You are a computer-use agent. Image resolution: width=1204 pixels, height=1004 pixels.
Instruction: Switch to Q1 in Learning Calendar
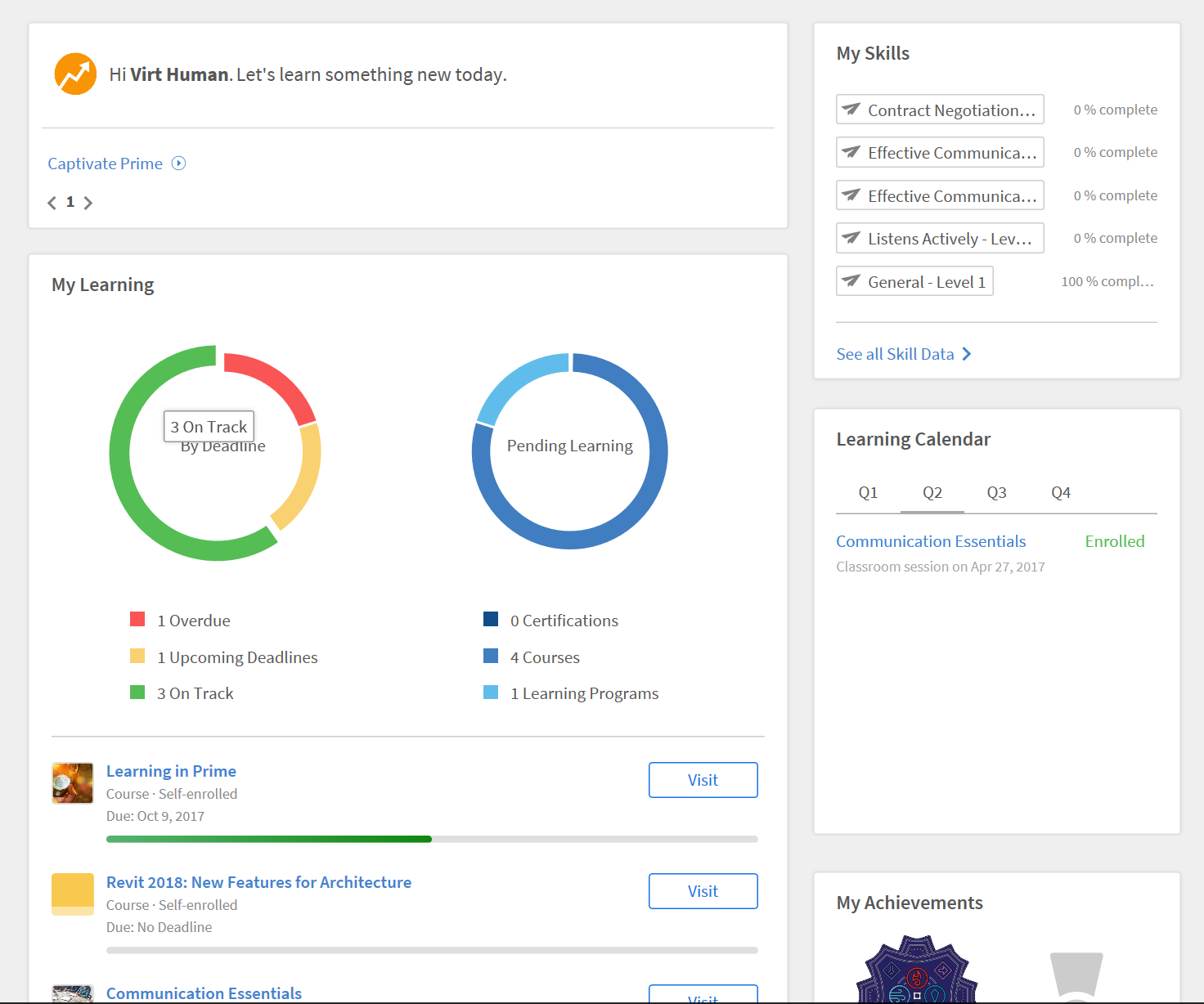(868, 492)
